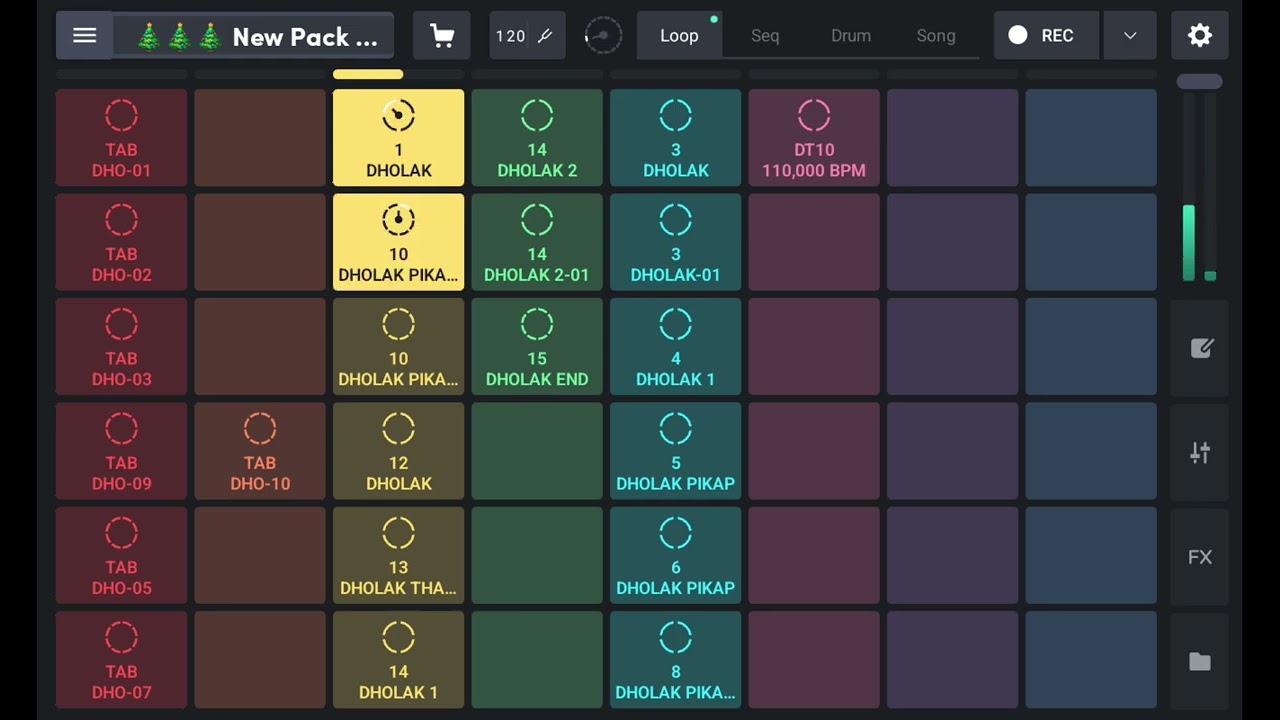Viewport: 1280px width, 720px height.
Task: Stop the playing yellow 10 DHOLAK PIKA pad
Action: click(x=398, y=242)
